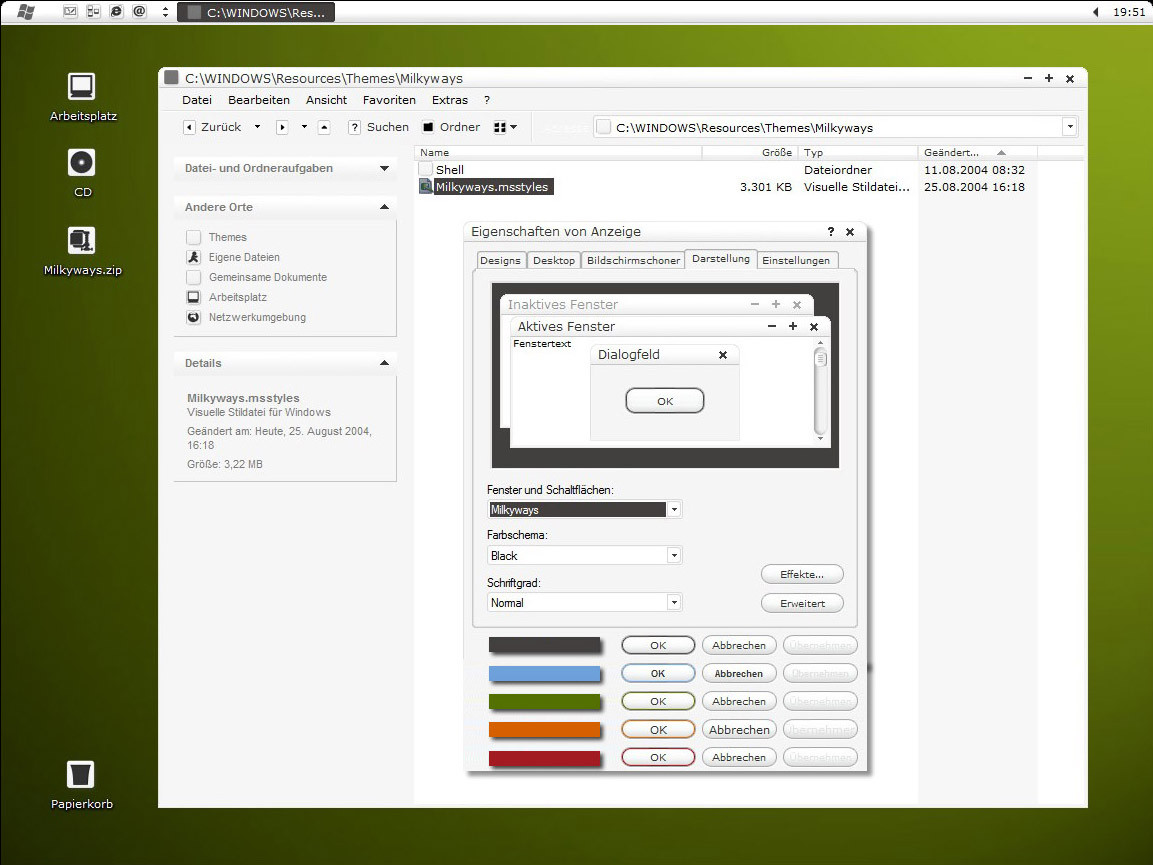Screen dimensions: 1153x865
Task: Select the Shell folder icon
Action: click(x=426, y=170)
